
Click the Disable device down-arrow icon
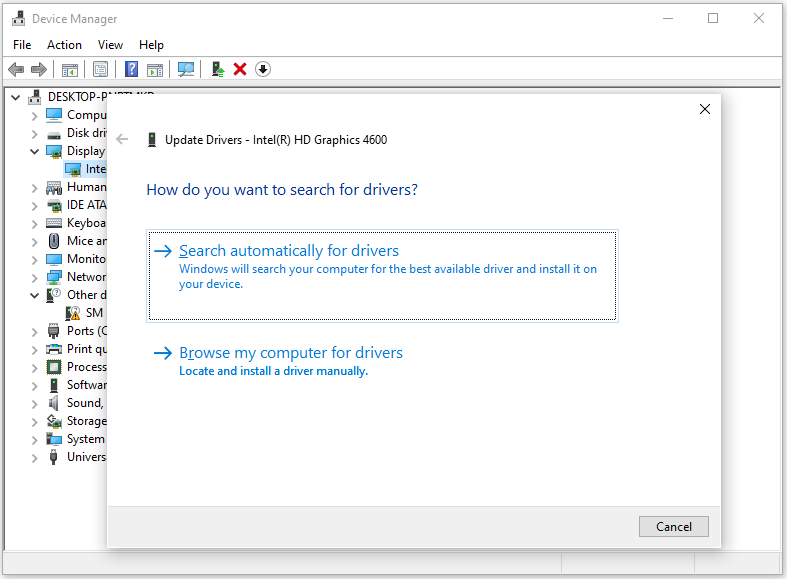(x=263, y=69)
